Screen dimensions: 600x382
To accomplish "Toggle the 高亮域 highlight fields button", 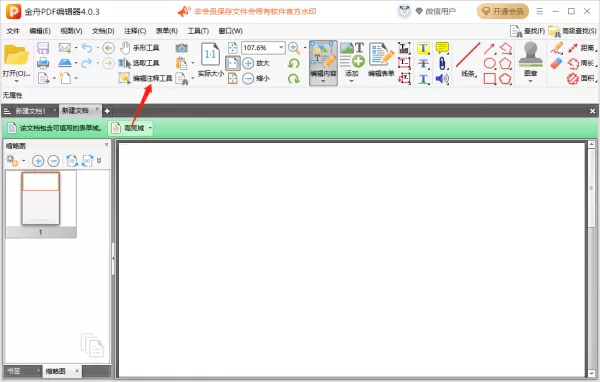I will (x=130, y=128).
